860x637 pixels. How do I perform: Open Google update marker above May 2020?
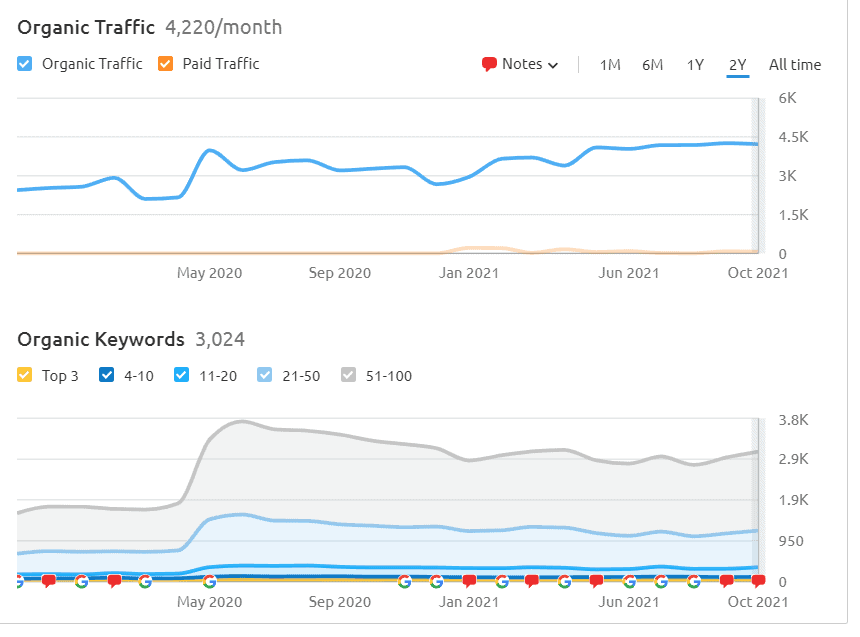tap(210, 581)
